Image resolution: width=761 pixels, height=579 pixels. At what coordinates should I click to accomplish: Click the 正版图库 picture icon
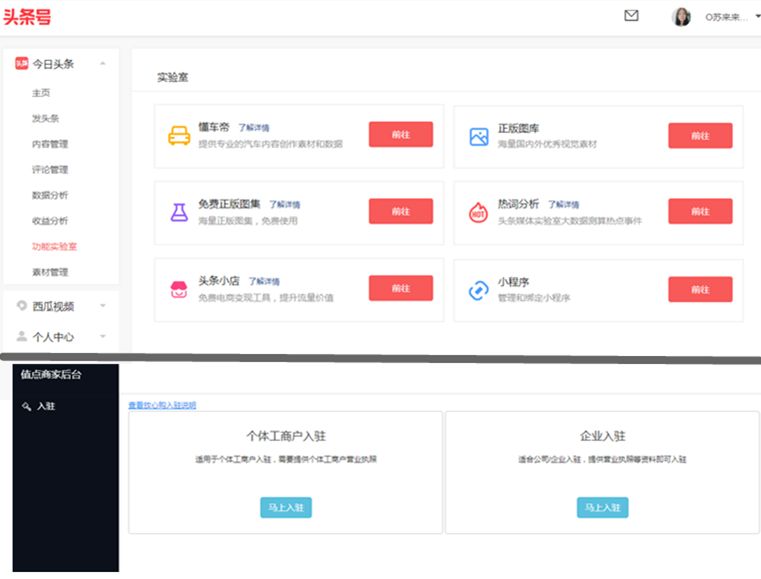[479, 136]
